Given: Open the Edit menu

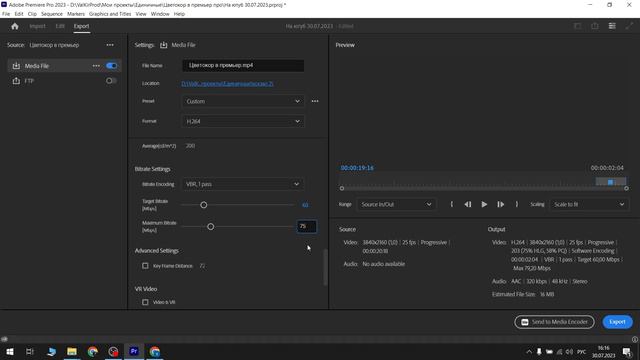Looking at the screenshot, I should (19, 14).
